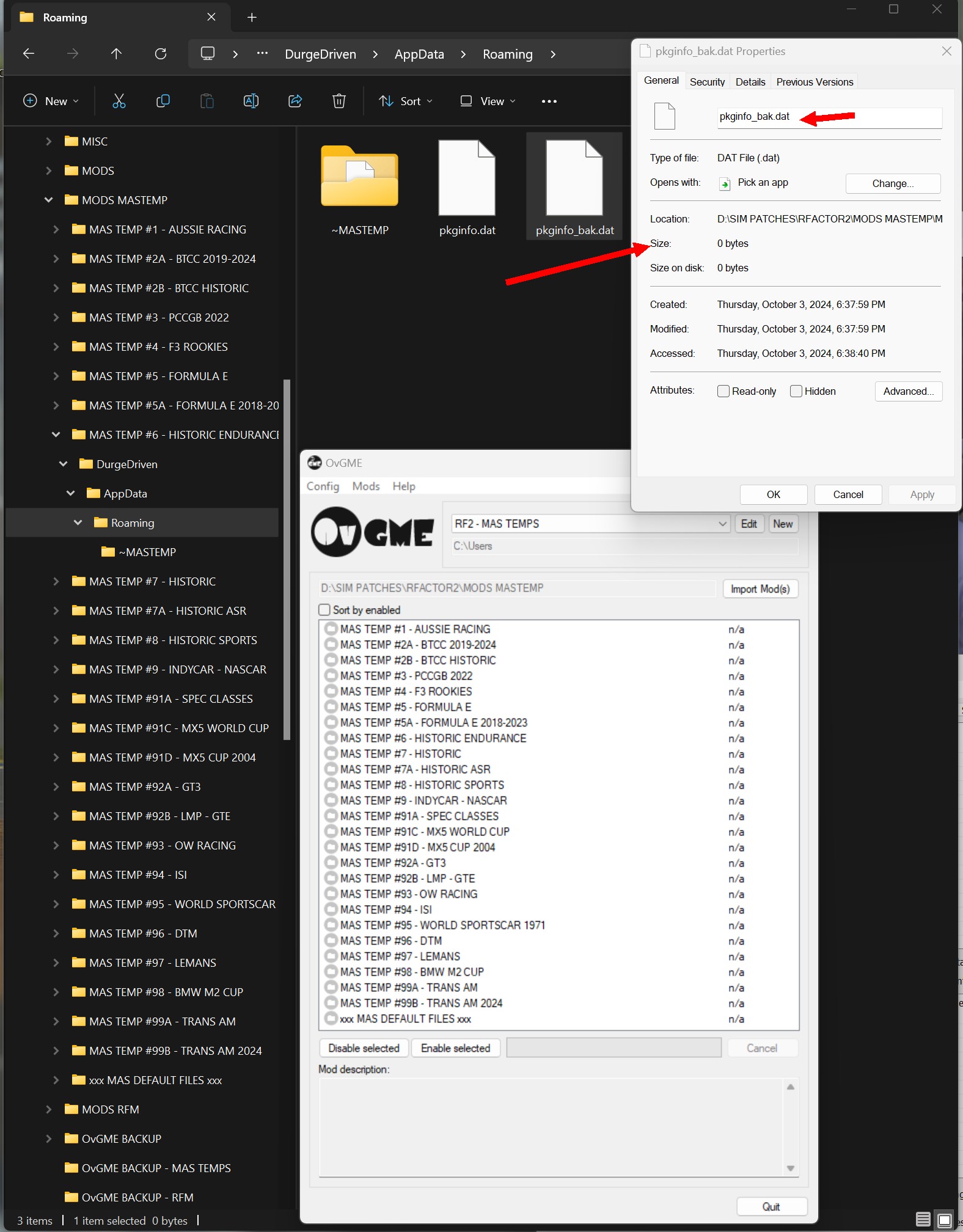
Task: Enable Sort by enabled checkbox
Action: [324, 610]
